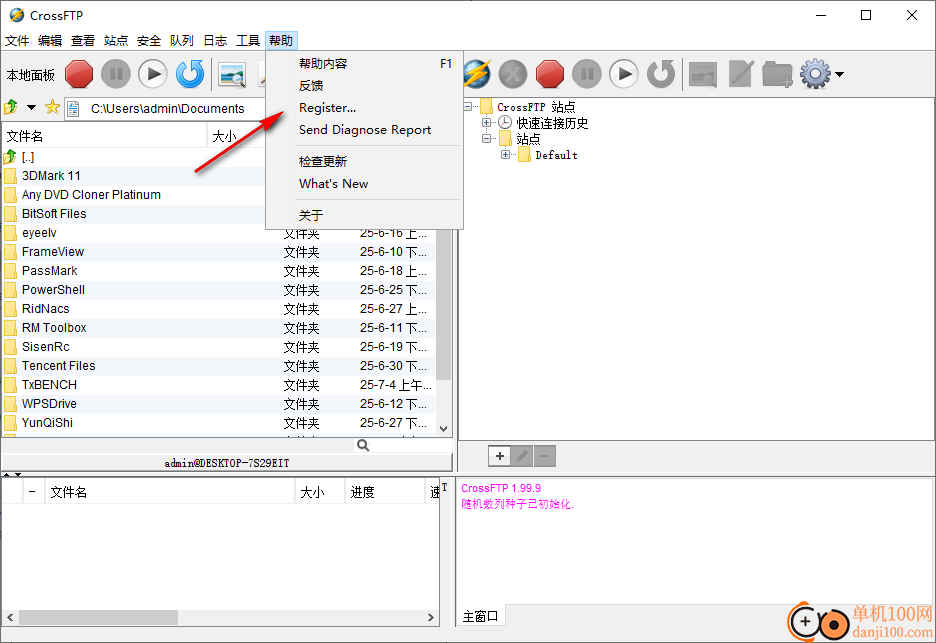Select 检查更新 menu entry
The width and height of the screenshot is (936, 643).
pos(364,161)
